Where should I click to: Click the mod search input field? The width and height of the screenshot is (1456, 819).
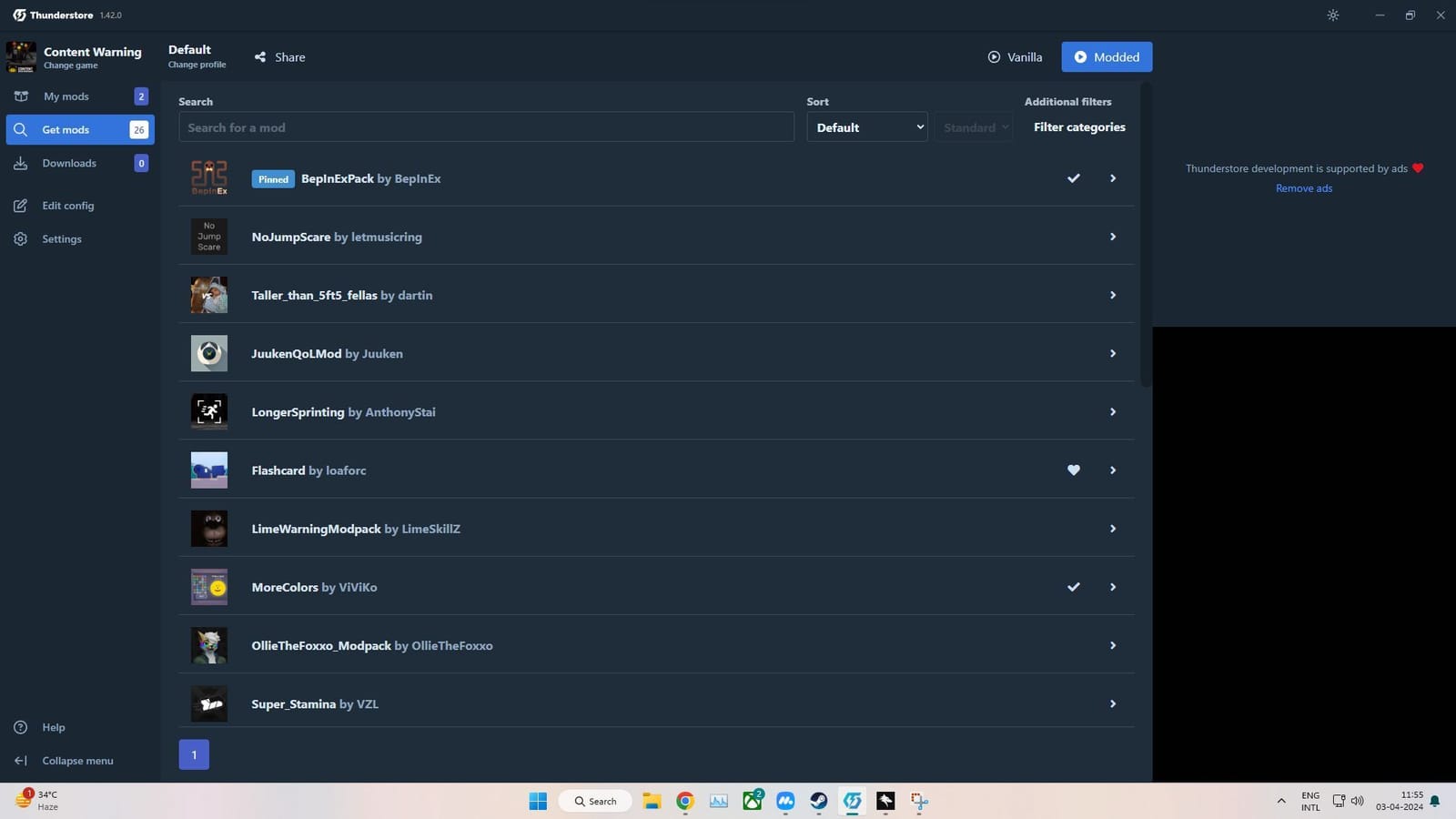(485, 127)
